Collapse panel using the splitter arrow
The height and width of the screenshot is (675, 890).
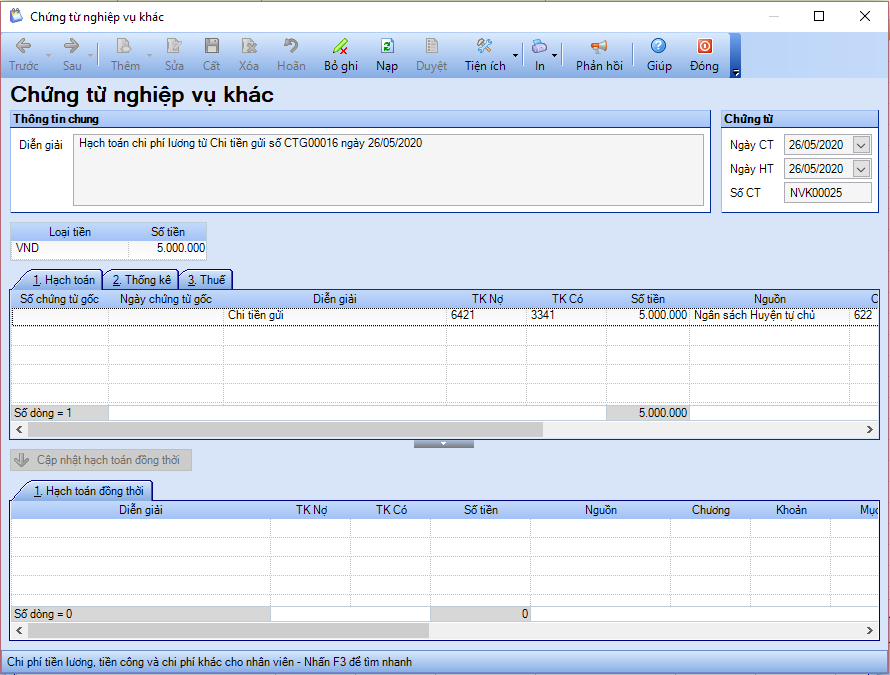point(443,443)
